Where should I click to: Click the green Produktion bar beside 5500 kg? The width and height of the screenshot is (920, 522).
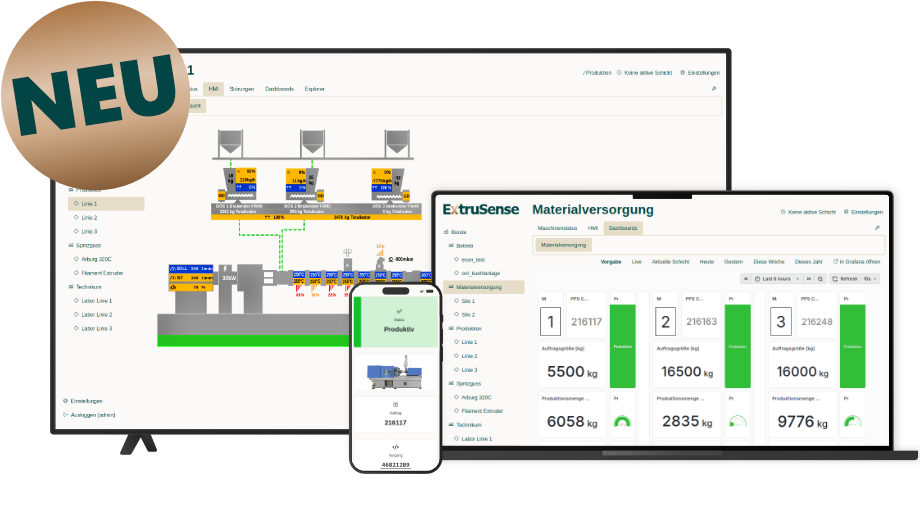click(x=623, y=346)
